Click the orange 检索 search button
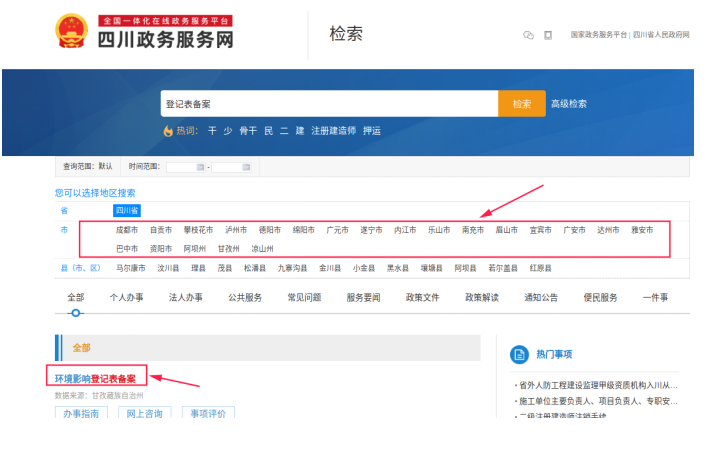The image size is (709, 456). click(521, 104)
